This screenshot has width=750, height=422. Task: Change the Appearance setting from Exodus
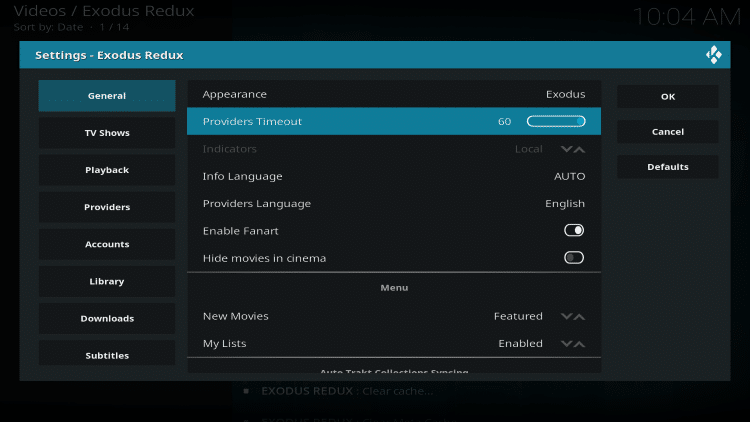(x=394, y=94)
